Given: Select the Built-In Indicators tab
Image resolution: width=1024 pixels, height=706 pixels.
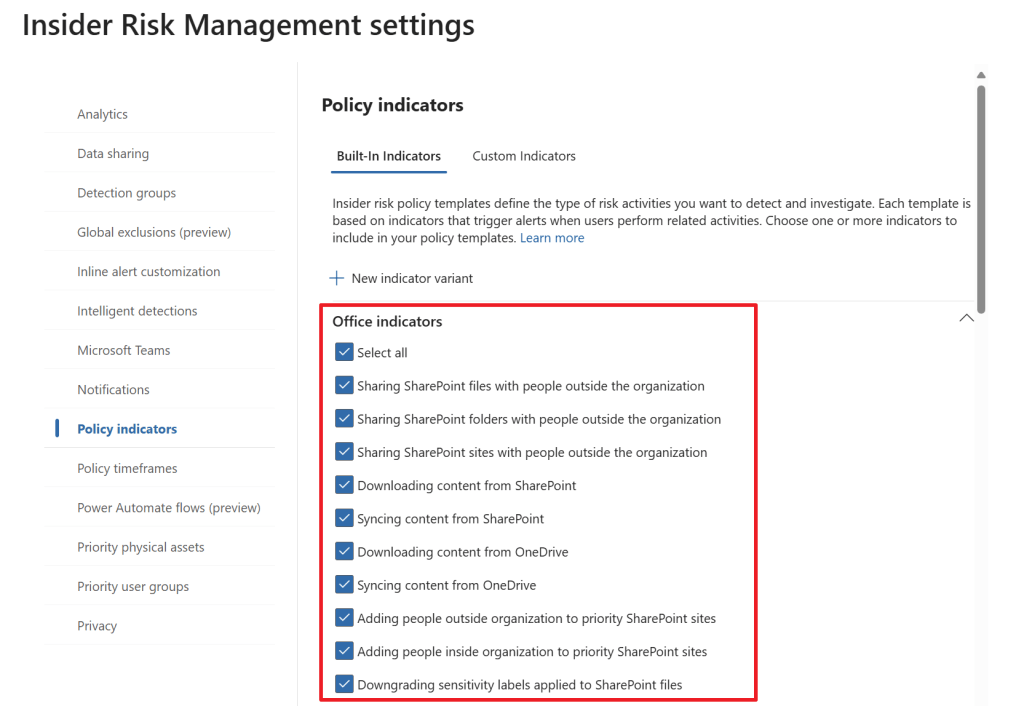Looking at the screenshot, I should click(x=388, y=156).
